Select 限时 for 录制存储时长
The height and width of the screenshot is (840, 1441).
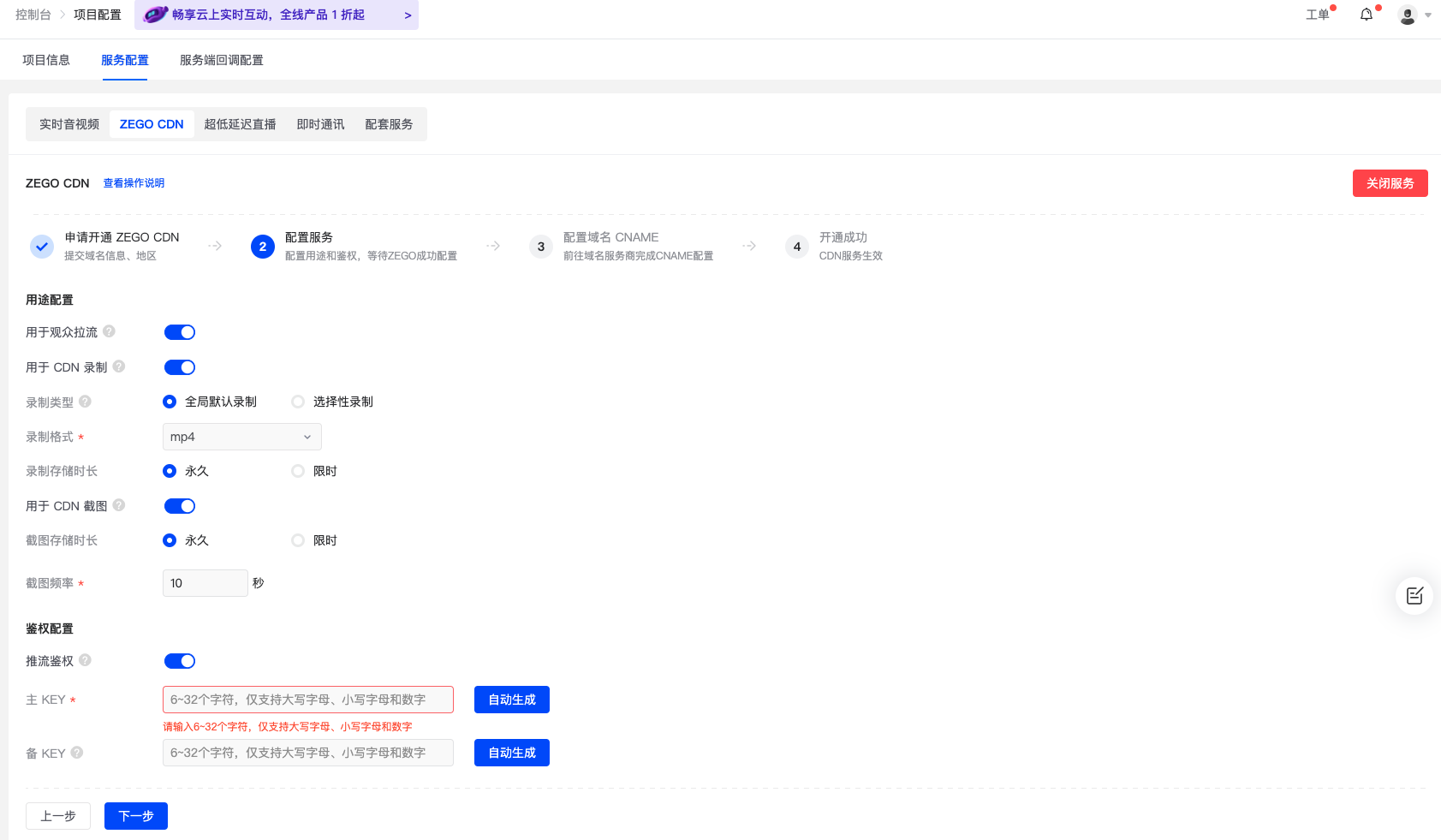point(298,471)
